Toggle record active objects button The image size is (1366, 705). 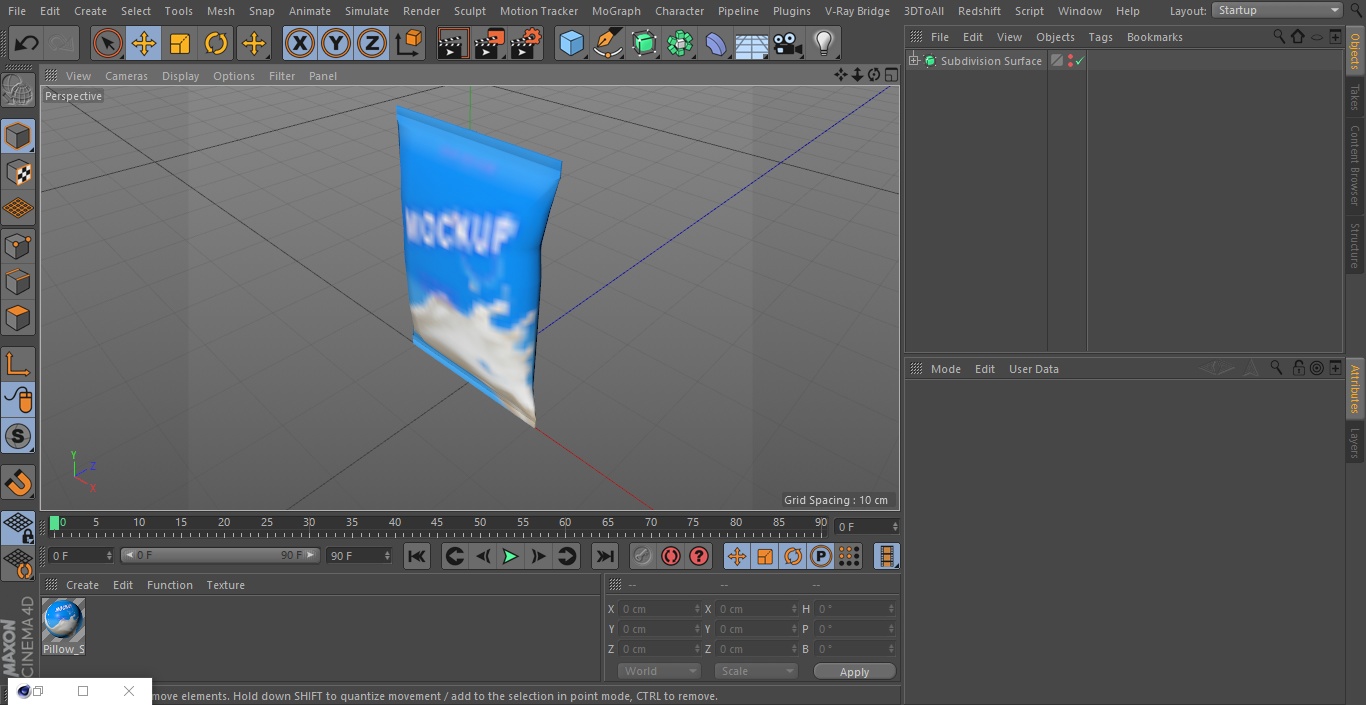643,556
